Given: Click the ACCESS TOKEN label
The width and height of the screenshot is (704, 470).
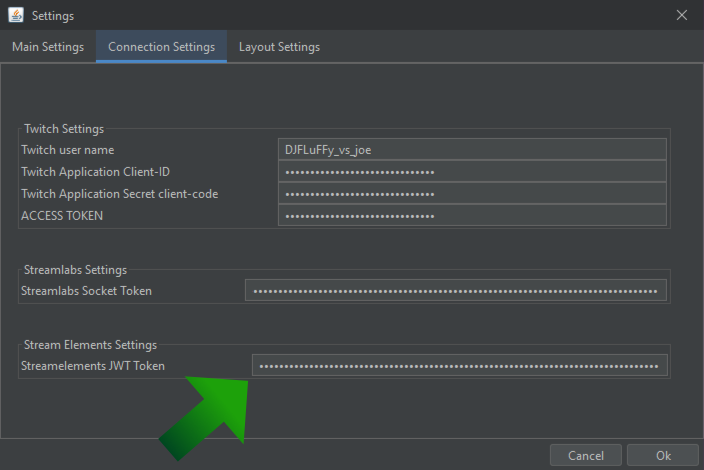Looking at the screenshot, I should (62, 216).
